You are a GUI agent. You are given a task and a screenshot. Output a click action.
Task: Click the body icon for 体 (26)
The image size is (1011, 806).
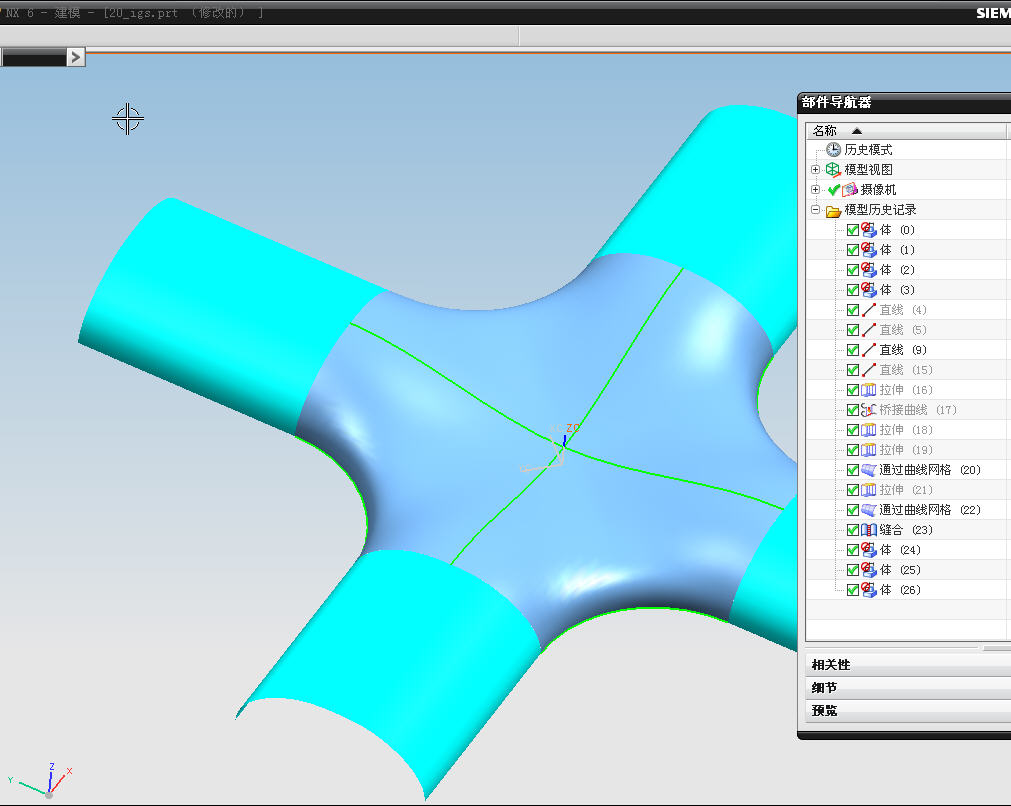point(869,590)
